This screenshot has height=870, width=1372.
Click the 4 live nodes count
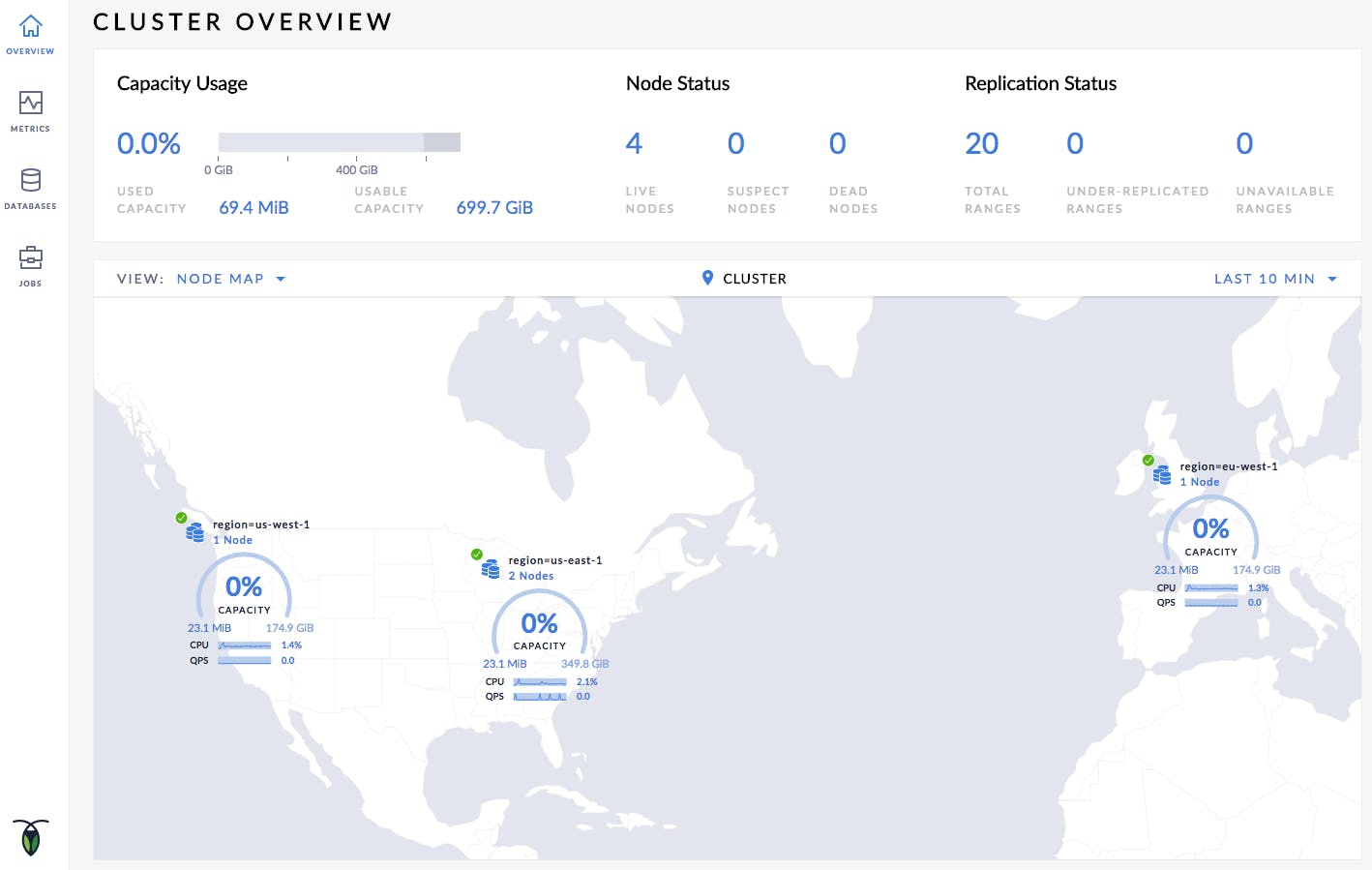pos(634,143)
